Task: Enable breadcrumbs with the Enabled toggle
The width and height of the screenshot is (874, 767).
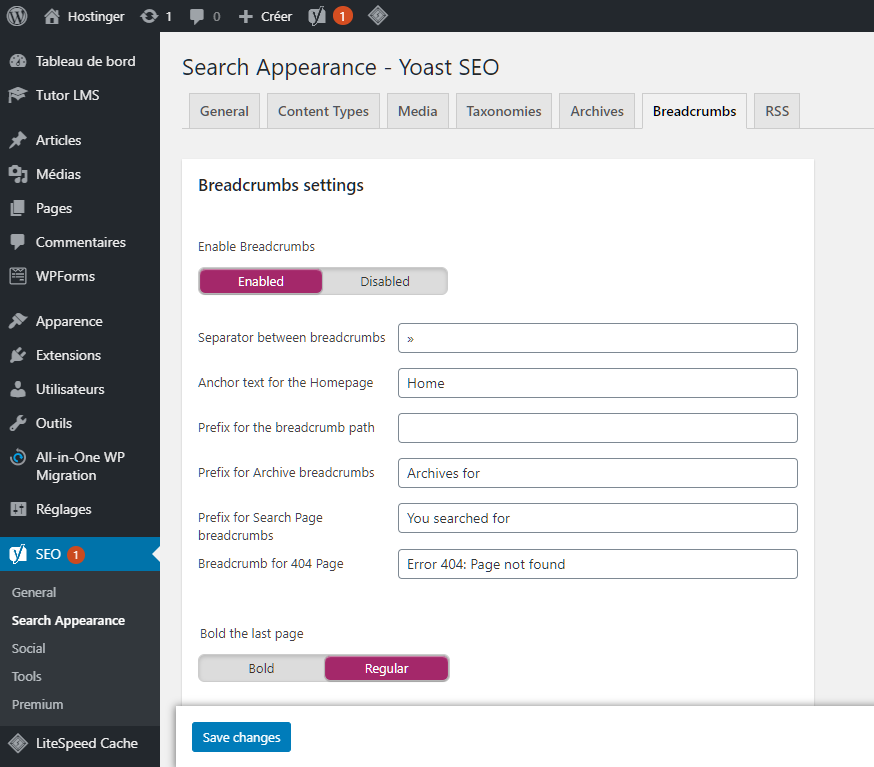Action: 260,281
